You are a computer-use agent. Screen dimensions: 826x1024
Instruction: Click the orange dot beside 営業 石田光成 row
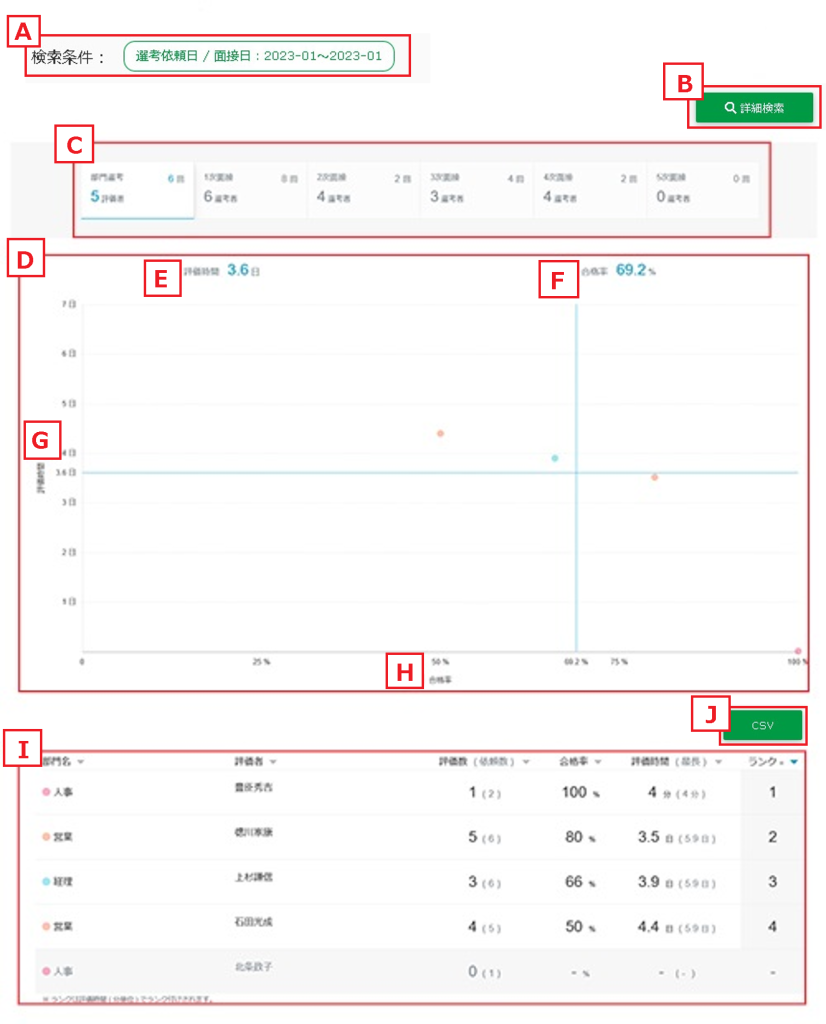[46, 926]
